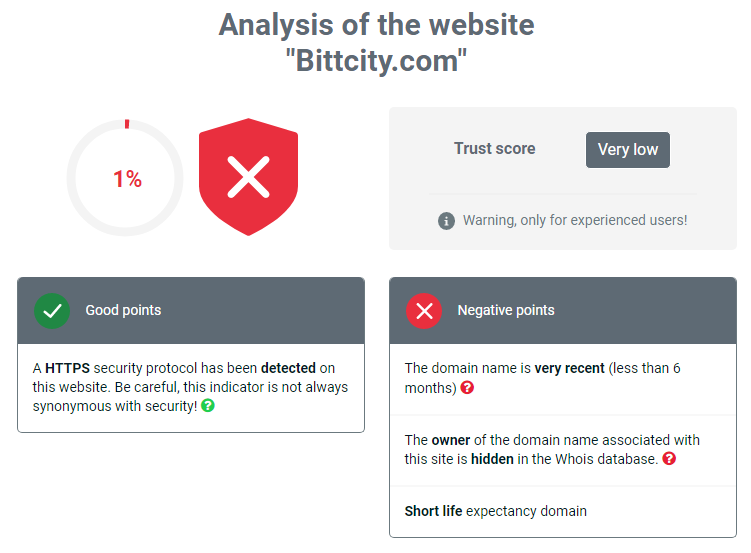Viewport: 751px width, 553px height.
Task: Click the HTTPS security protocol good point
Action: point(191,387)
